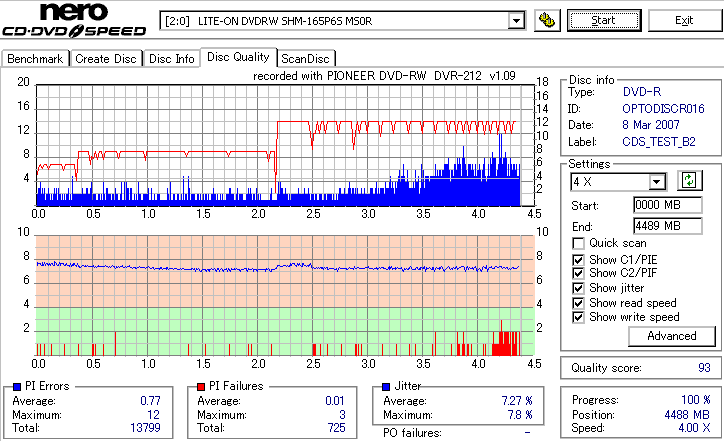Image resolution: width=724 pixels, height=441 pixels.
Task: Click PI Failures maximum value 3
Action: [342, 415]
